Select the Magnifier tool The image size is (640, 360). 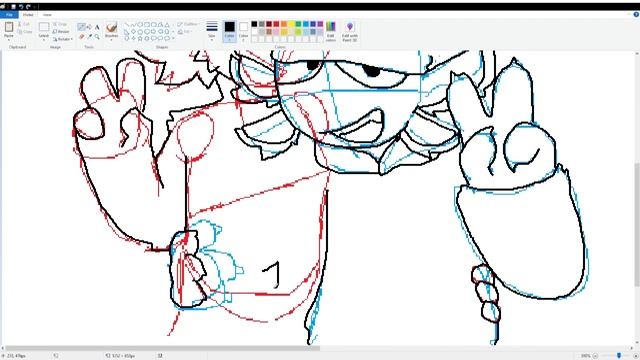point(97,37)
